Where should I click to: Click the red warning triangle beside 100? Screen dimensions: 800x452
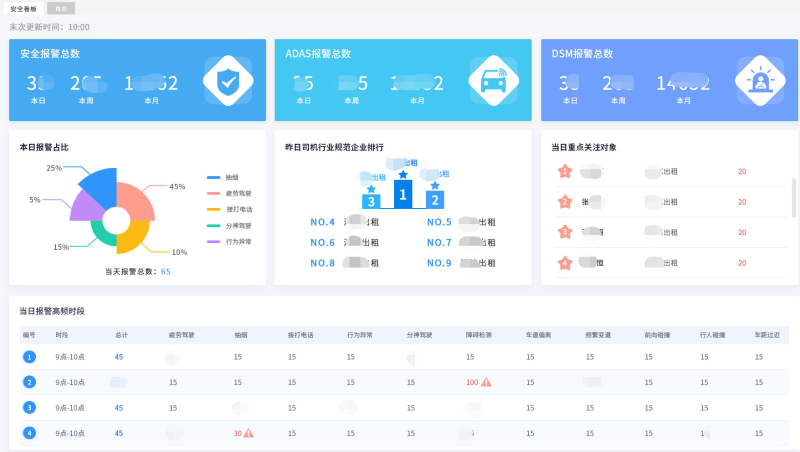coord(486,382)
